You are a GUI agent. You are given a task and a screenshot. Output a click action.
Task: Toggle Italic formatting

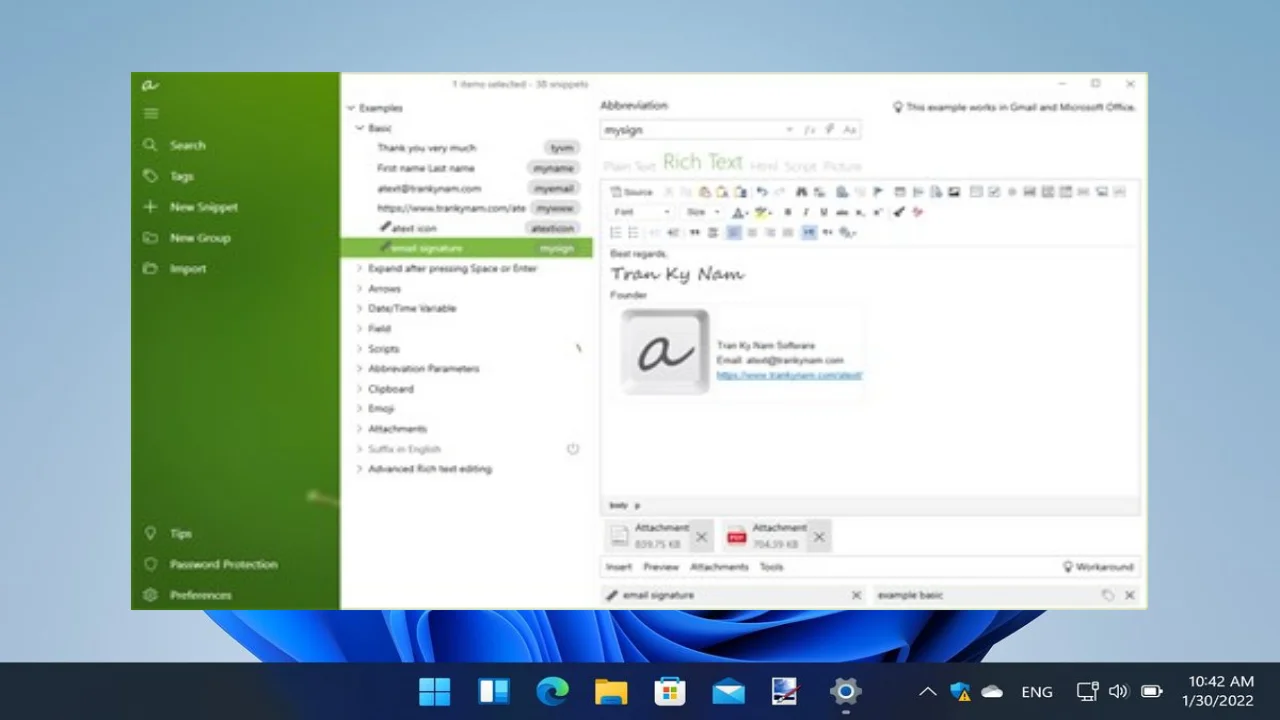click(x=806, y=212)
